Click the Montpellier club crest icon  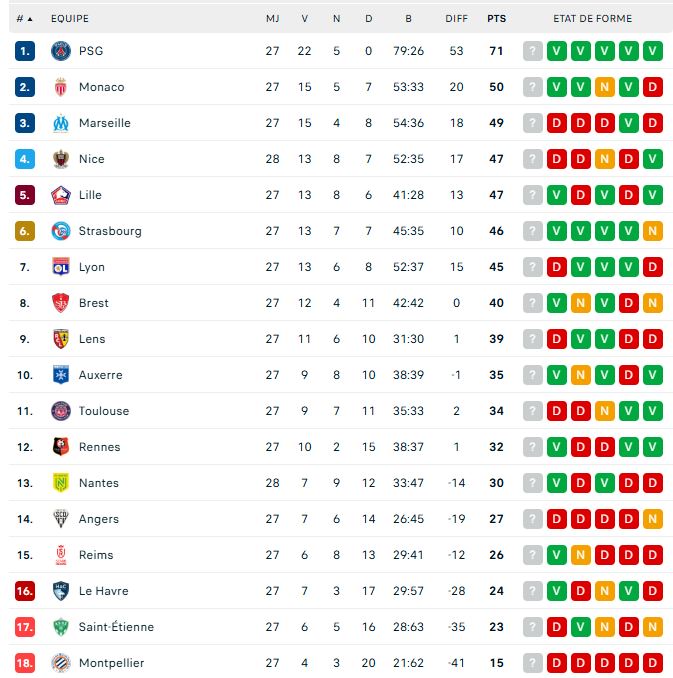click(x=61, y=663)
